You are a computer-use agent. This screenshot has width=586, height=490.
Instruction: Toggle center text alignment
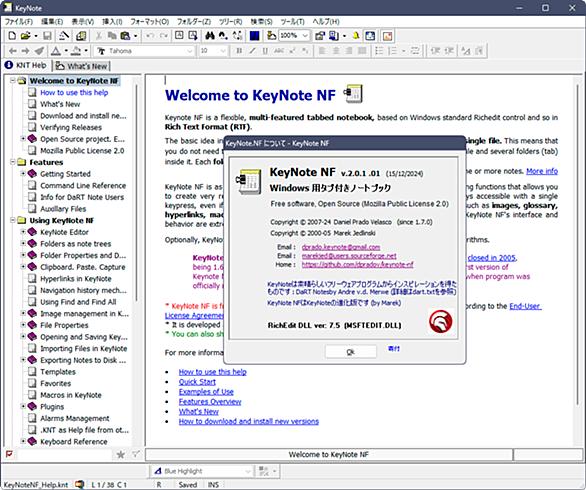tap(336, 50)
